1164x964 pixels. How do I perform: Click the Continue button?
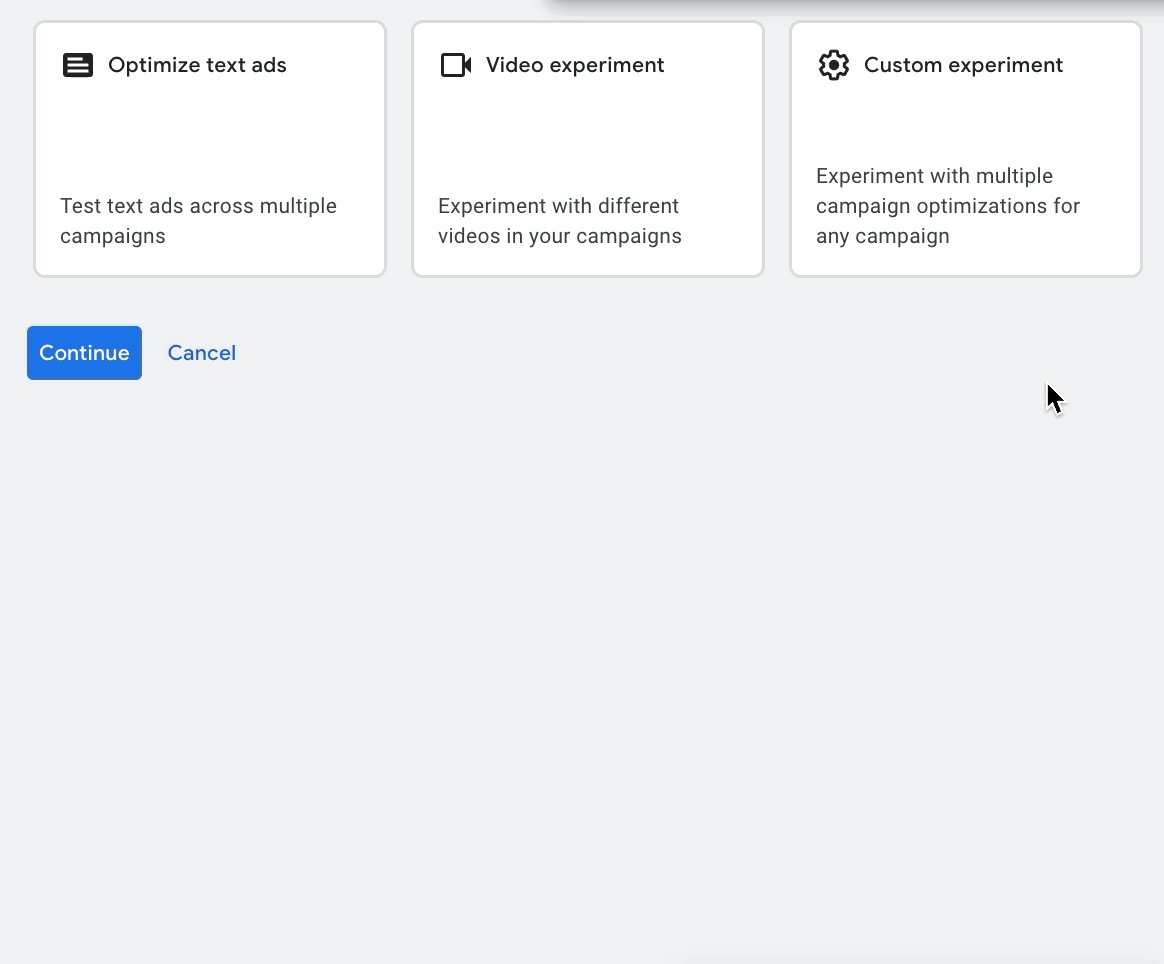pos(85,353)
